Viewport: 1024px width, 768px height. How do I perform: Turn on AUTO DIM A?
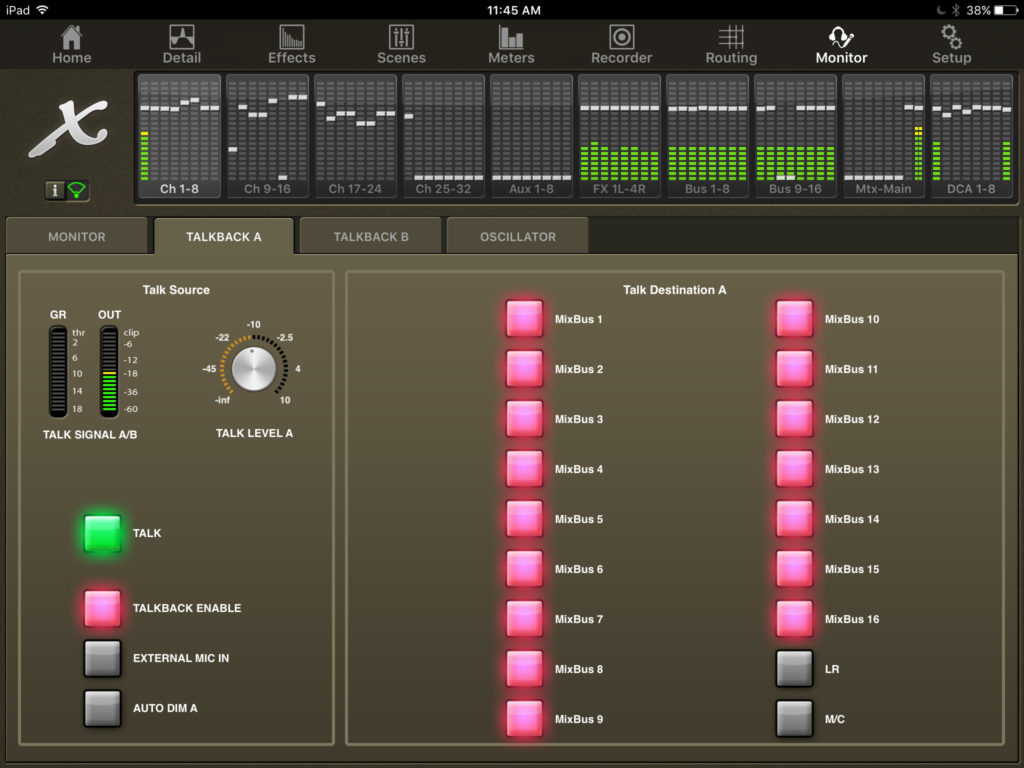102,708
